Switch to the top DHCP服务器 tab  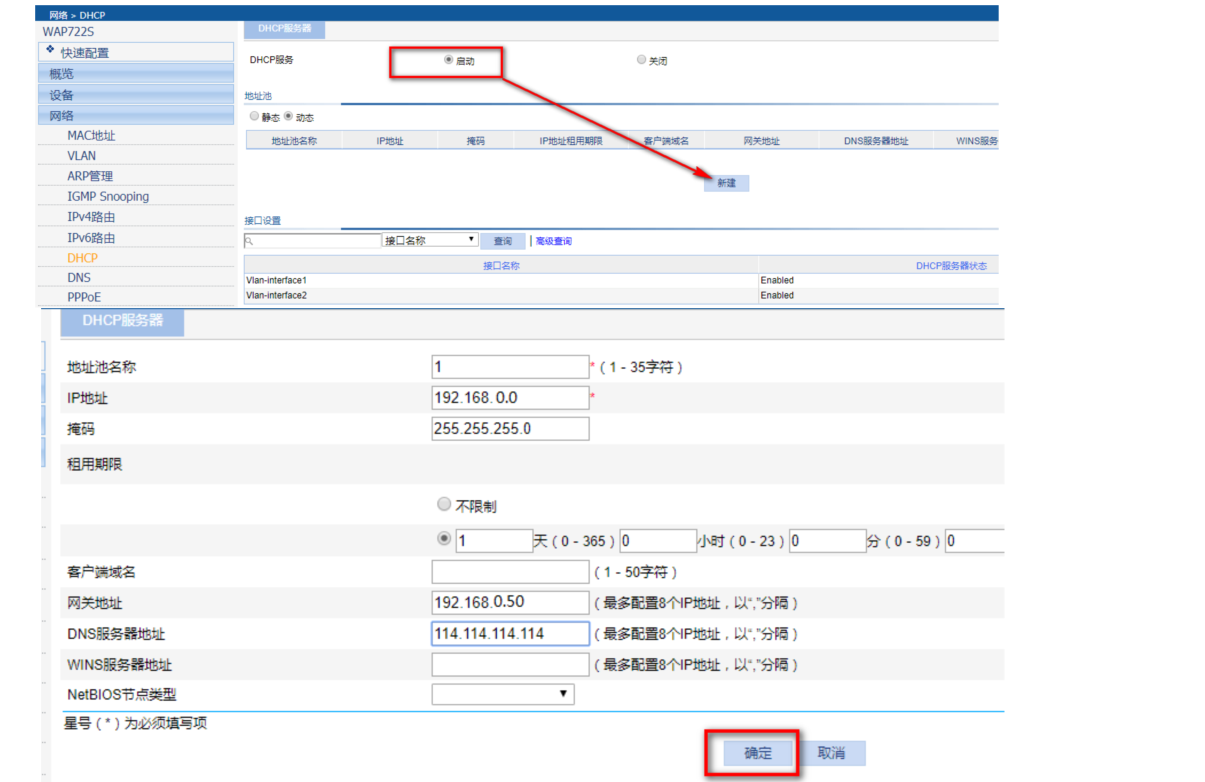click(284, 28)
